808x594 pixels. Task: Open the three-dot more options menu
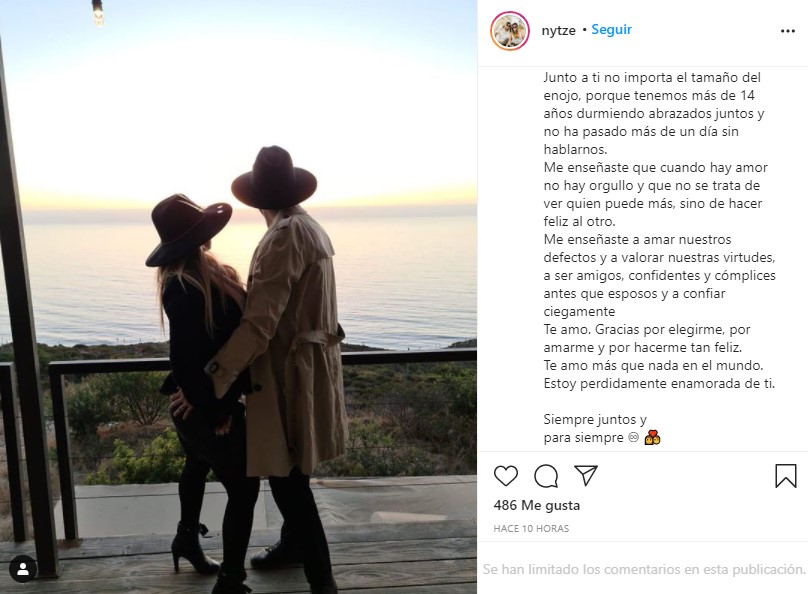point(787,31)
